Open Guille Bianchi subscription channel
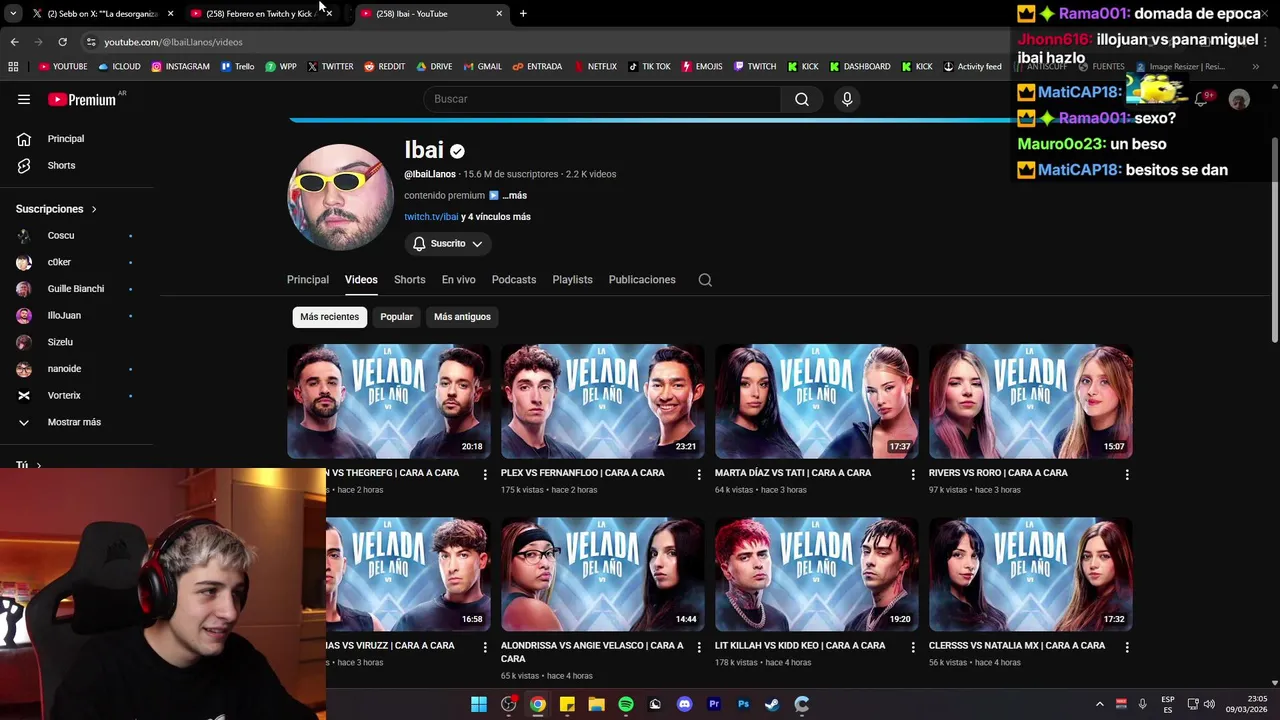This screenshot has height=720, width=1280. [76, 289]
